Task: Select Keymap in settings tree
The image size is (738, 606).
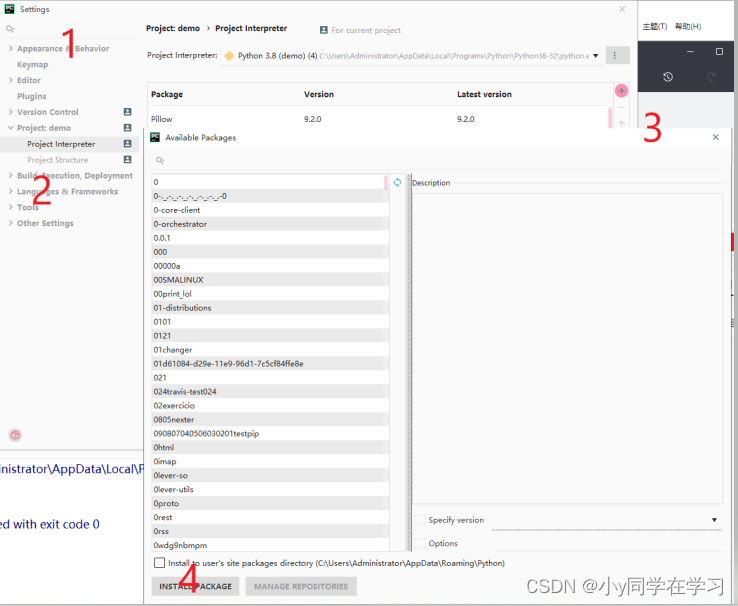Action: pyautogui.click(x=32, y=64)
